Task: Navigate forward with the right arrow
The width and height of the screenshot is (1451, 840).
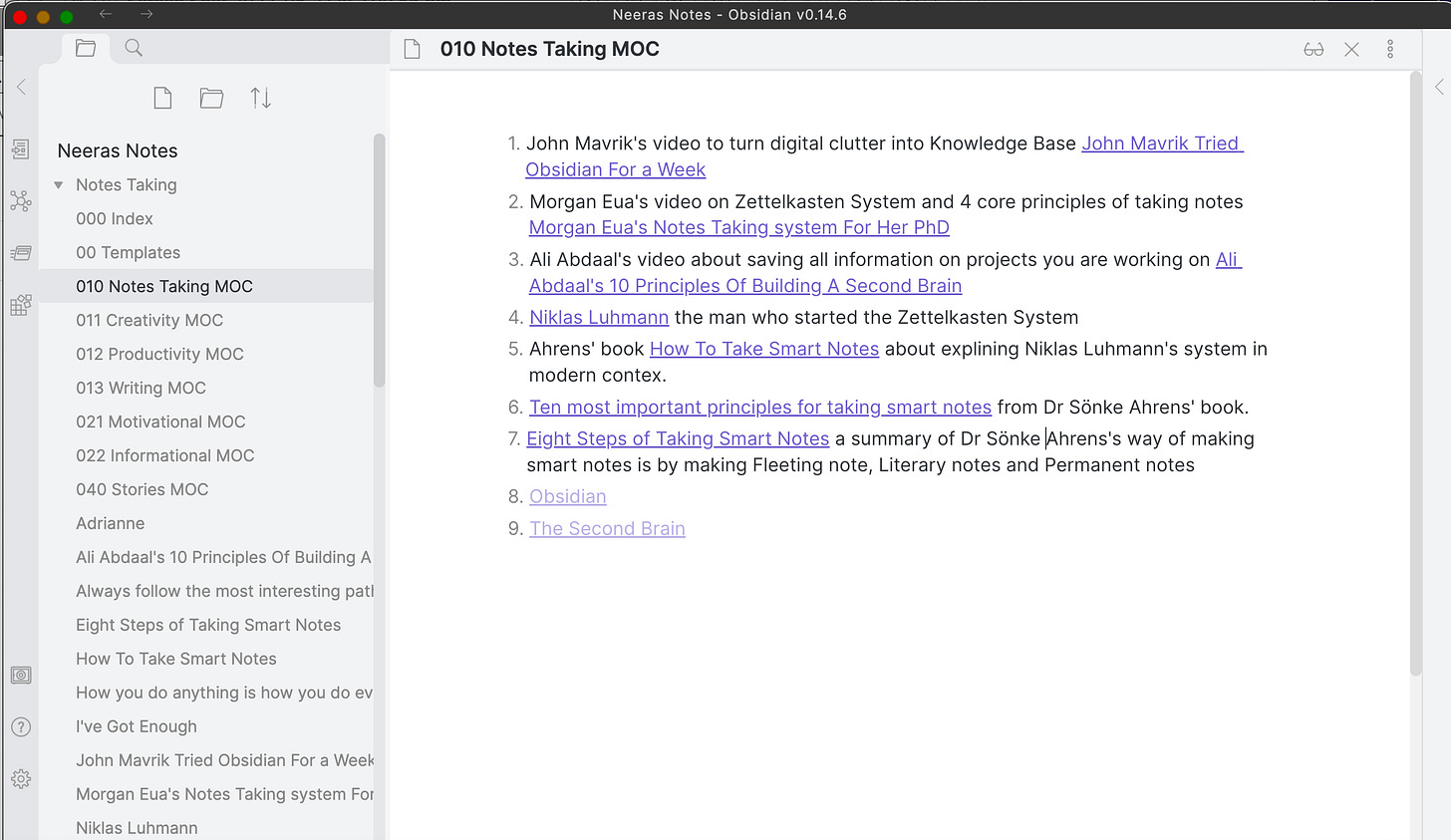Action: click(146, 14)
